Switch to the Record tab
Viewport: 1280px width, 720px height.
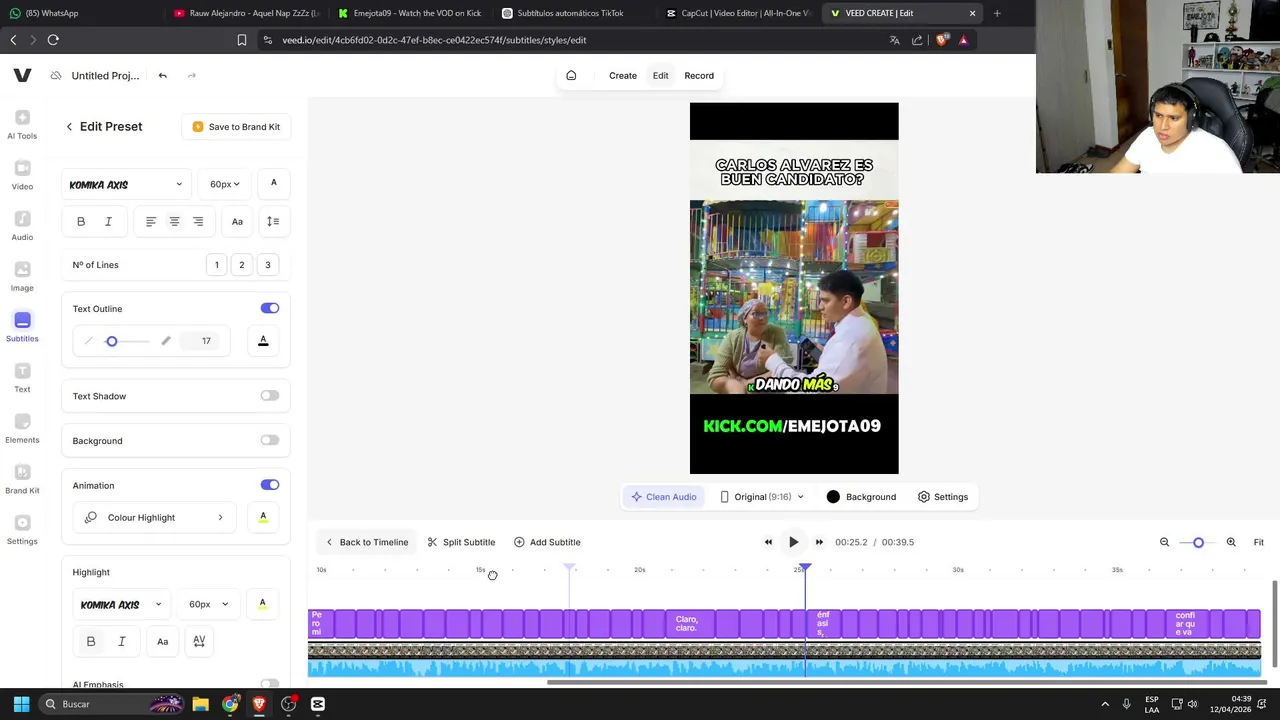699,75
